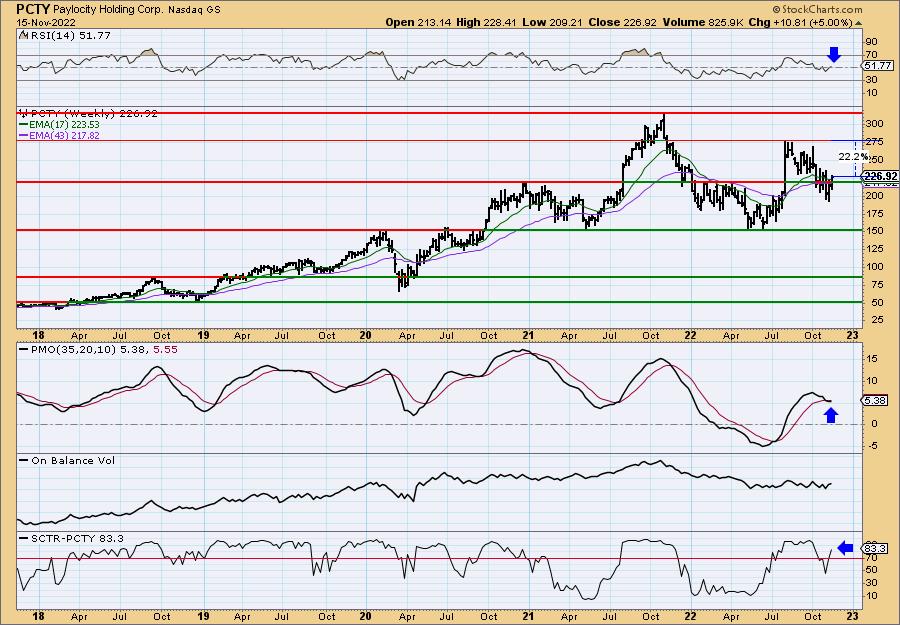Click the SCTR-PCTY 83.3 panel label
This screenshot has height=625, width=900.
click(71, 538)
